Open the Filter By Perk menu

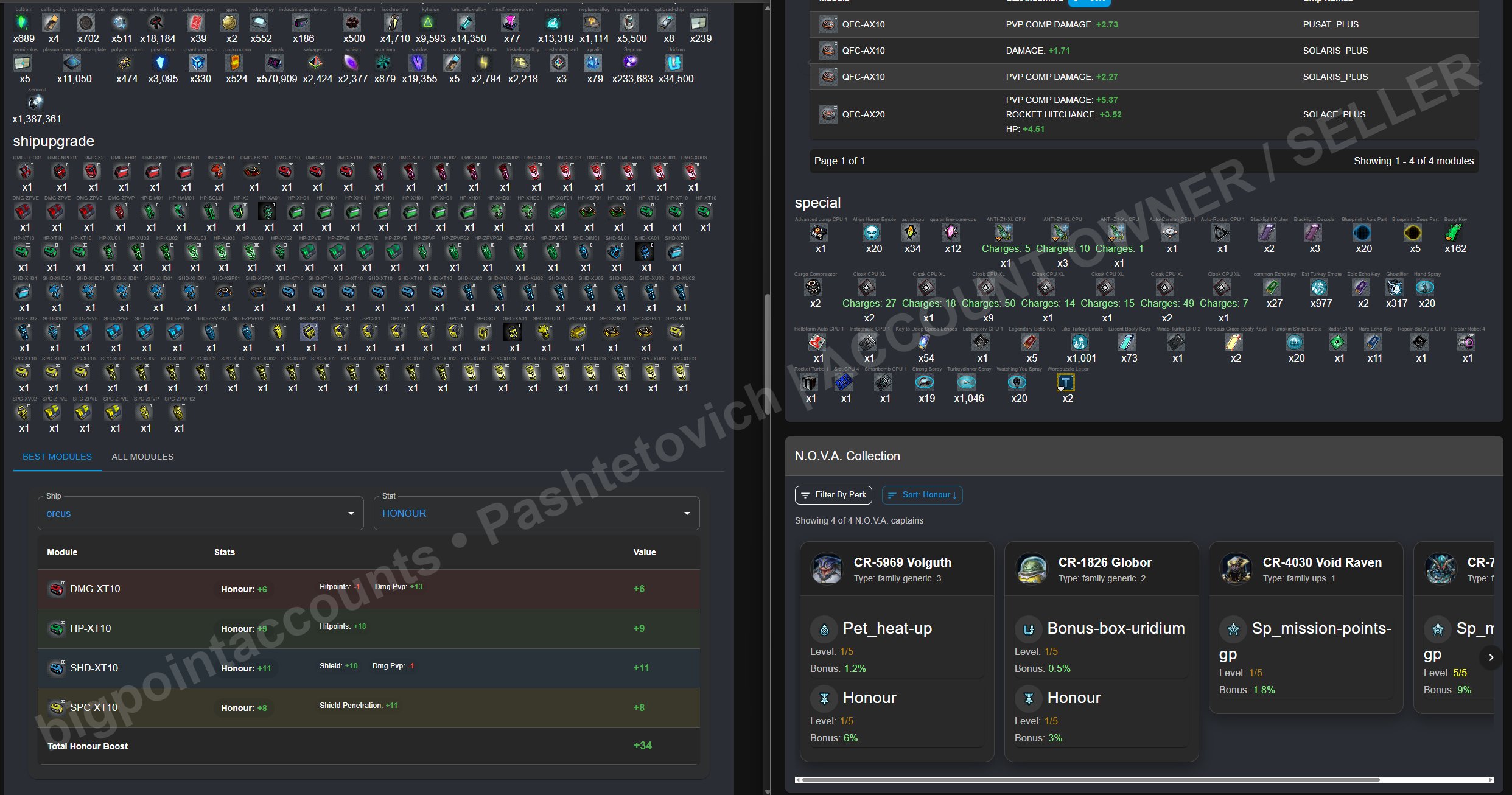pos(833,495)
